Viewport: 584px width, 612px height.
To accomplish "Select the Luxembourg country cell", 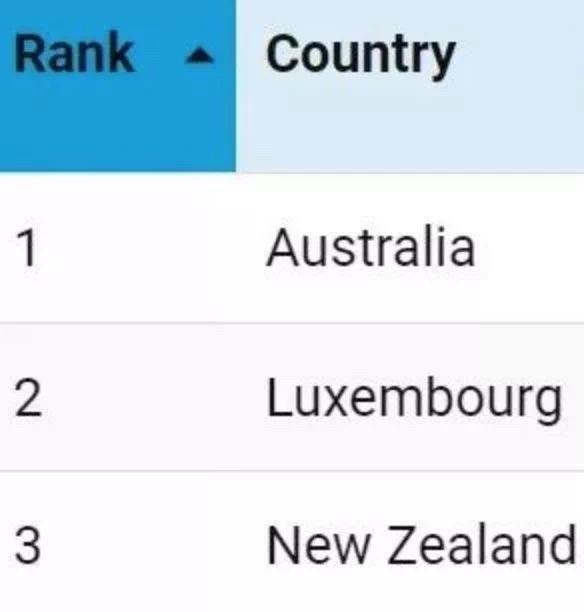I will 410,397.
